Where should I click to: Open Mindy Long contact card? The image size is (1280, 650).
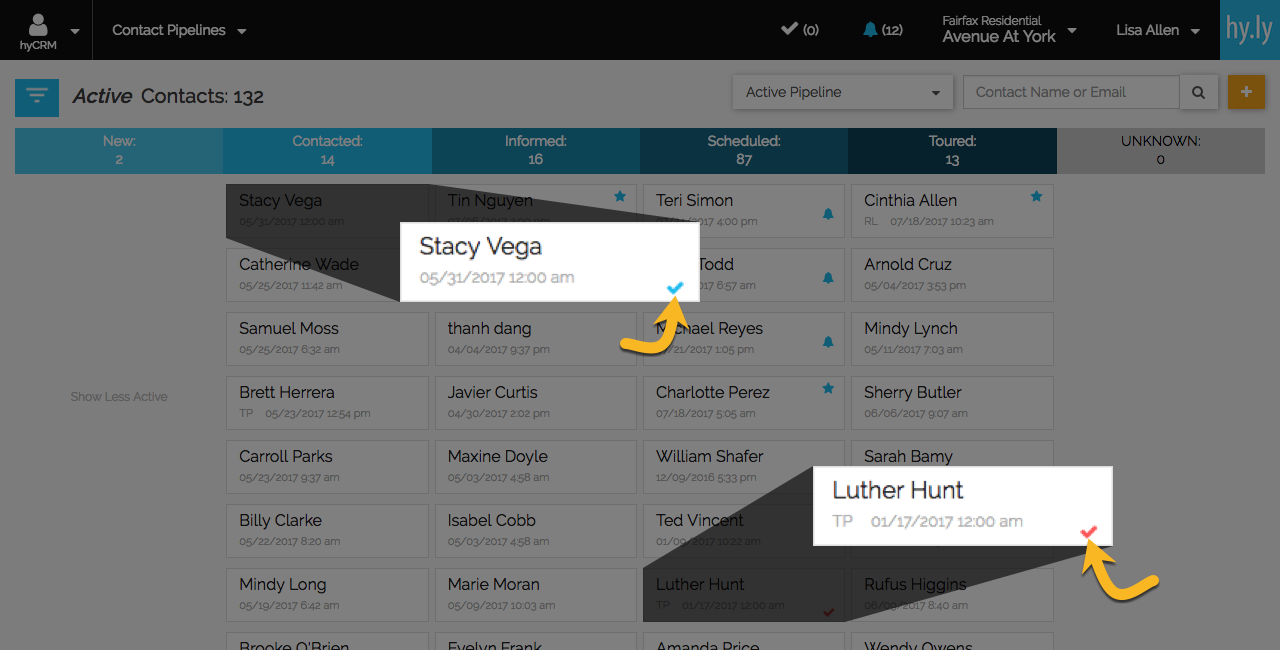327,594
